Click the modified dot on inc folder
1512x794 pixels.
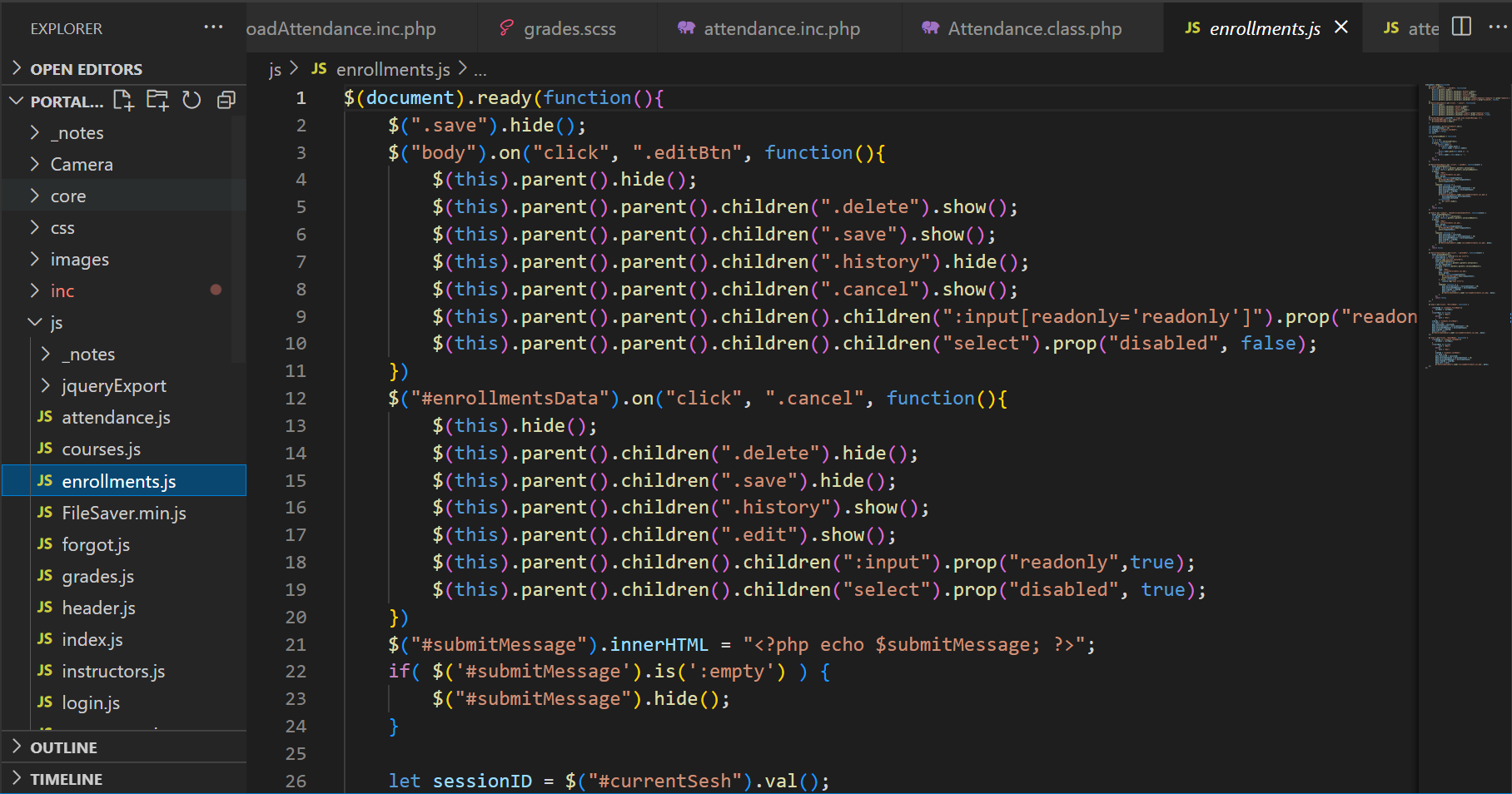216,290
